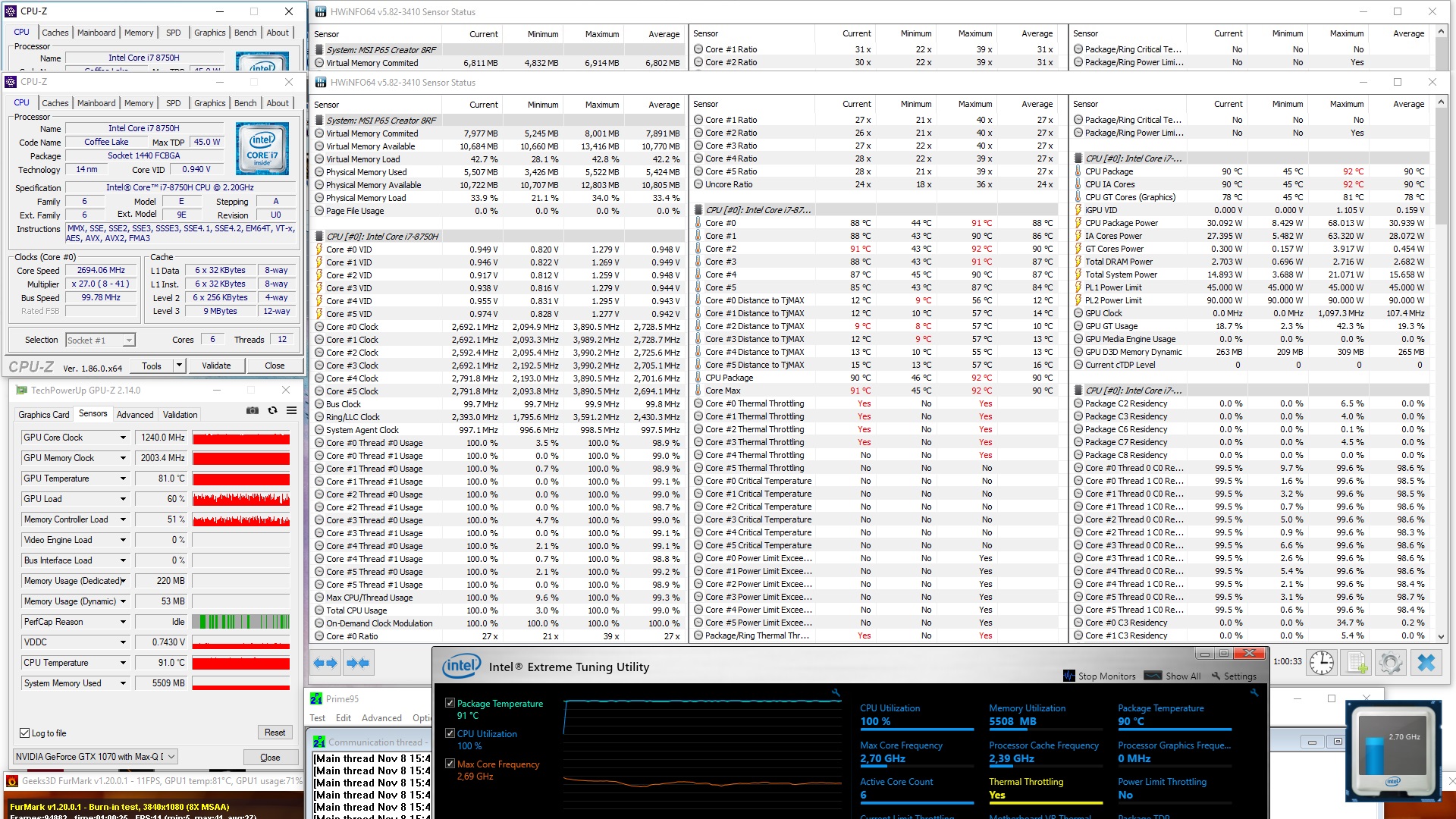Click Validate button in CPU-Z
The image size is (1456, 819).
pyautogui.click(x=216, y=366)
